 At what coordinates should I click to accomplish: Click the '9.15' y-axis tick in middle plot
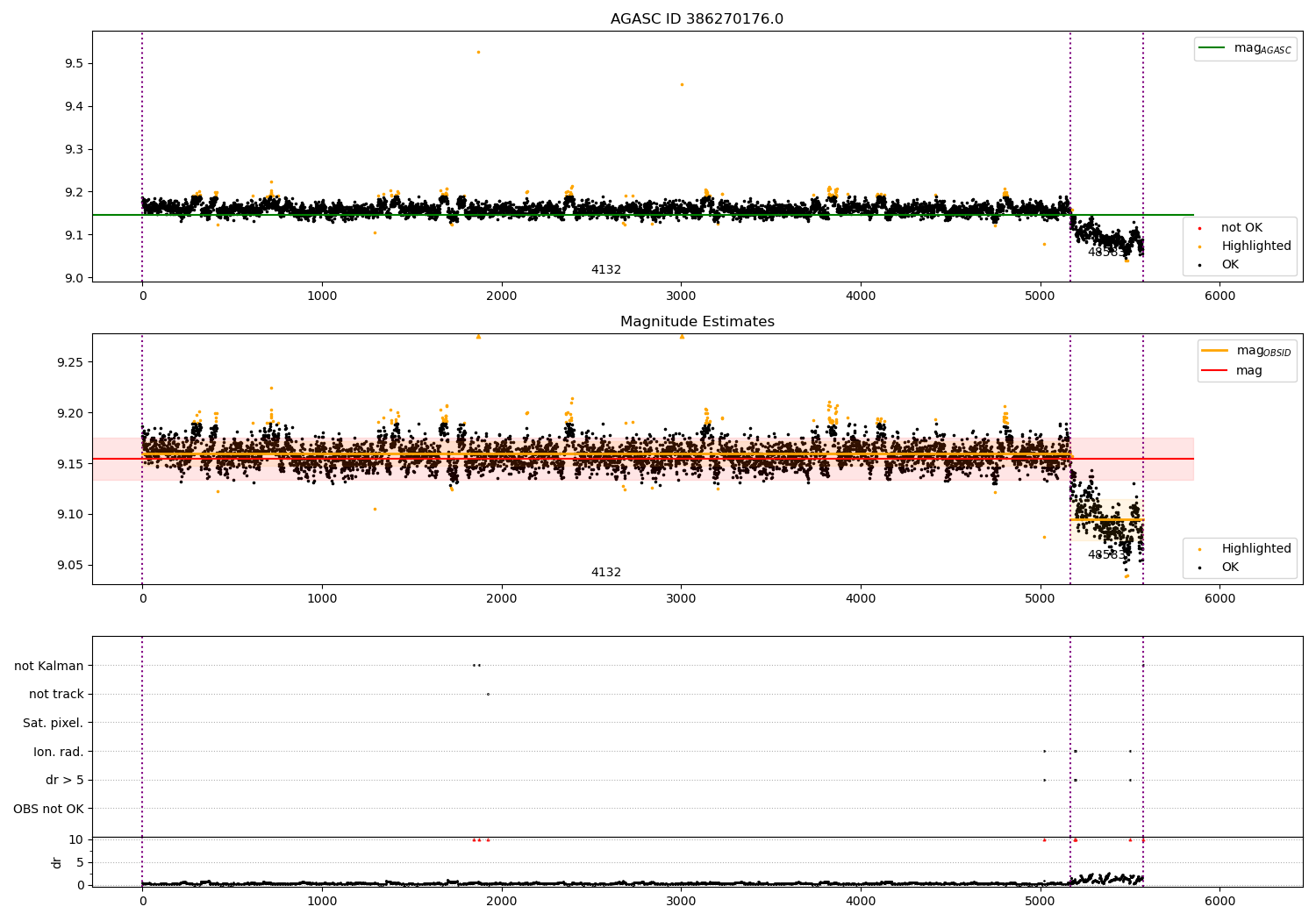(x=70, y=464)
